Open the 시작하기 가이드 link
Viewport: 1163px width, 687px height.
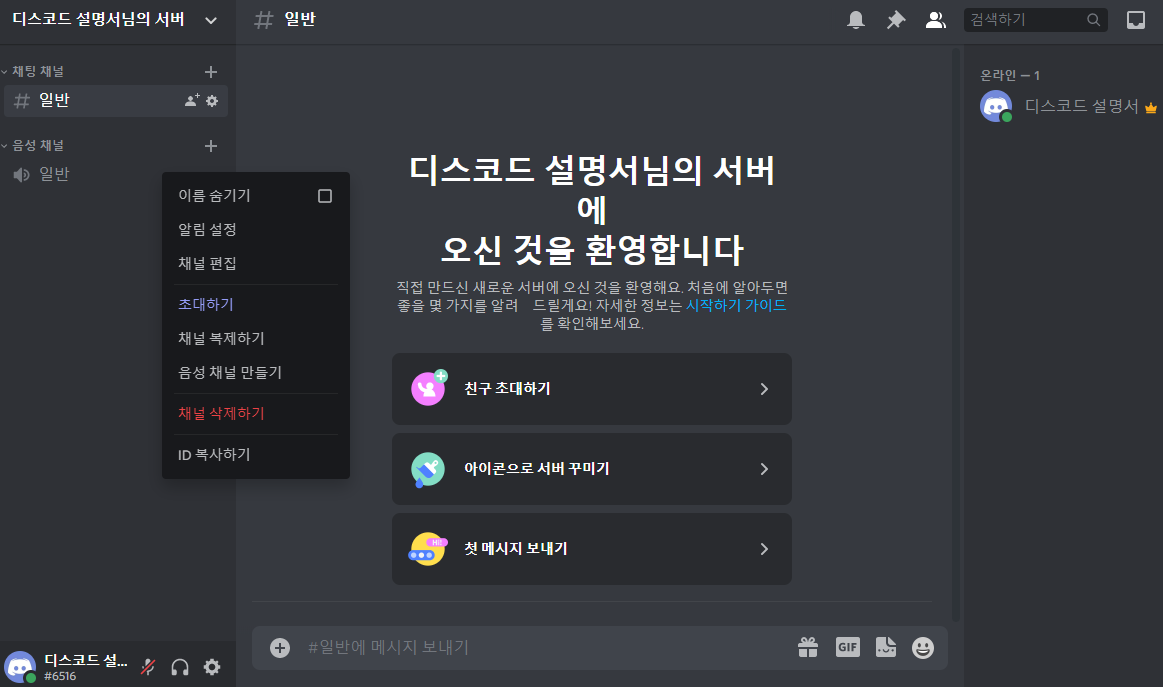(x=736, y=306)
